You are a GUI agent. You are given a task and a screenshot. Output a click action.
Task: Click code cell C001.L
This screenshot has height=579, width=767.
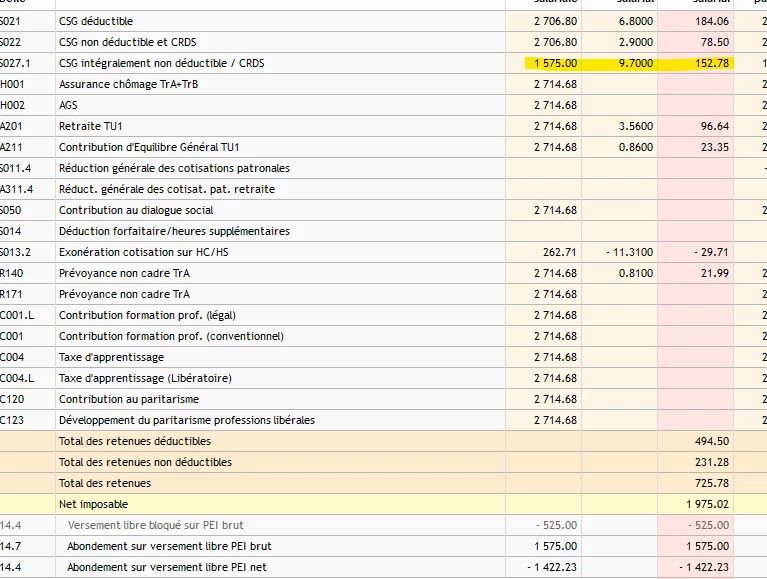click(x=17, y=315)
